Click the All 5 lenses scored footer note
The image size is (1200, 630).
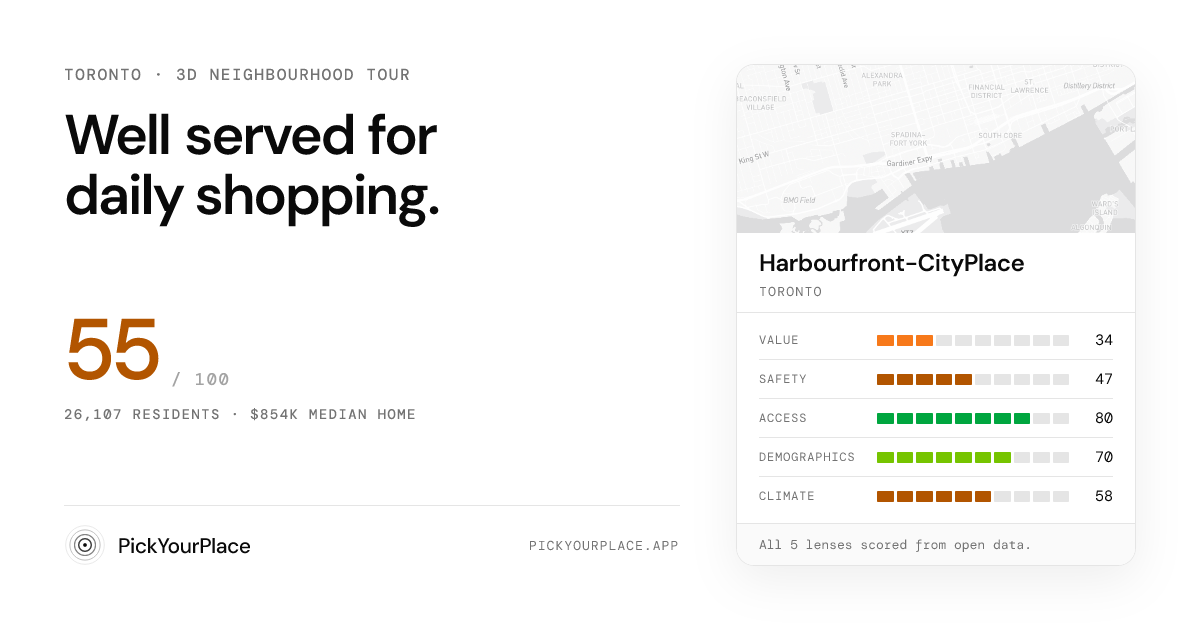pyautogui.click(x=895, y=545)
